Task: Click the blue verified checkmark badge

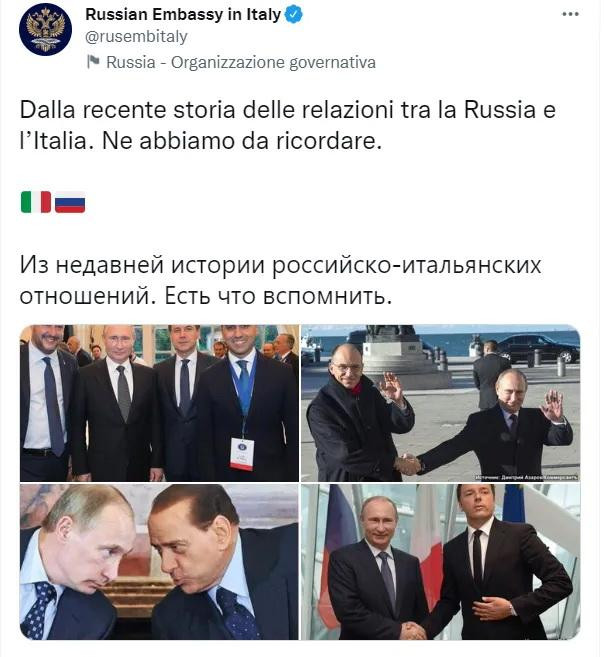Action: (294, 15)
